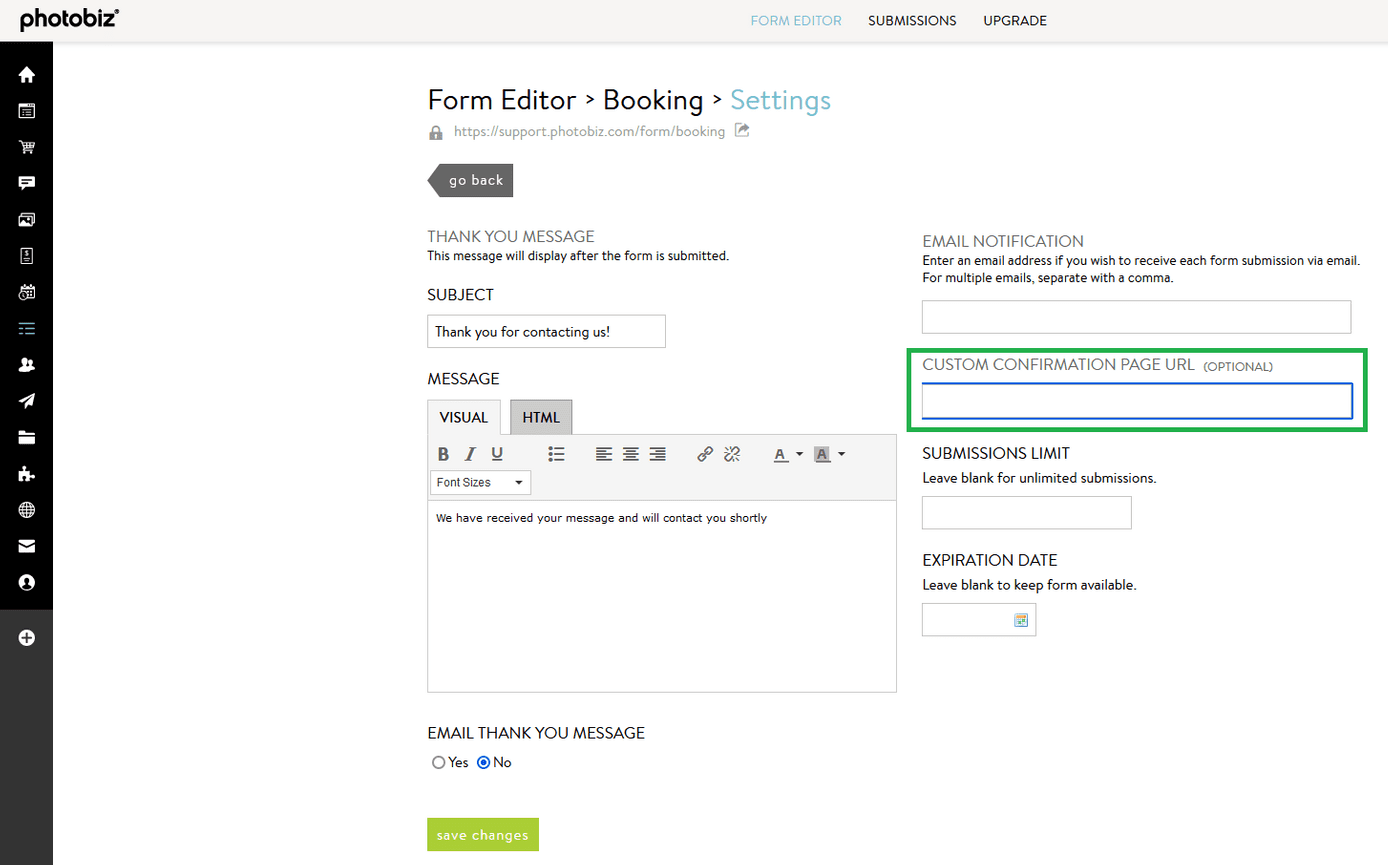Click inside the Custom Confirmation Page URL field
This screenshot has height=865, width=1388.
pos(1135,400)
